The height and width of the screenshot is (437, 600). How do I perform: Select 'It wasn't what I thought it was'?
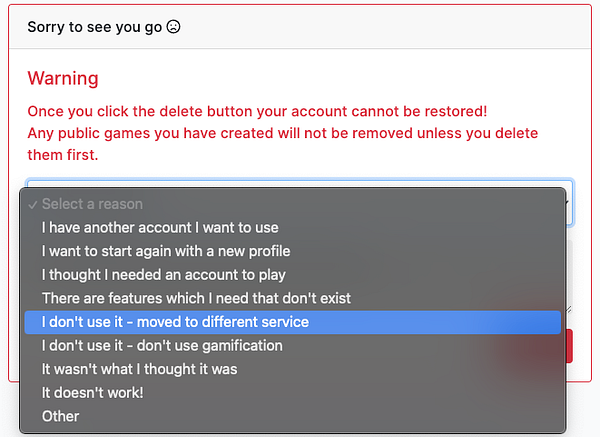click(x=139, y=369)
